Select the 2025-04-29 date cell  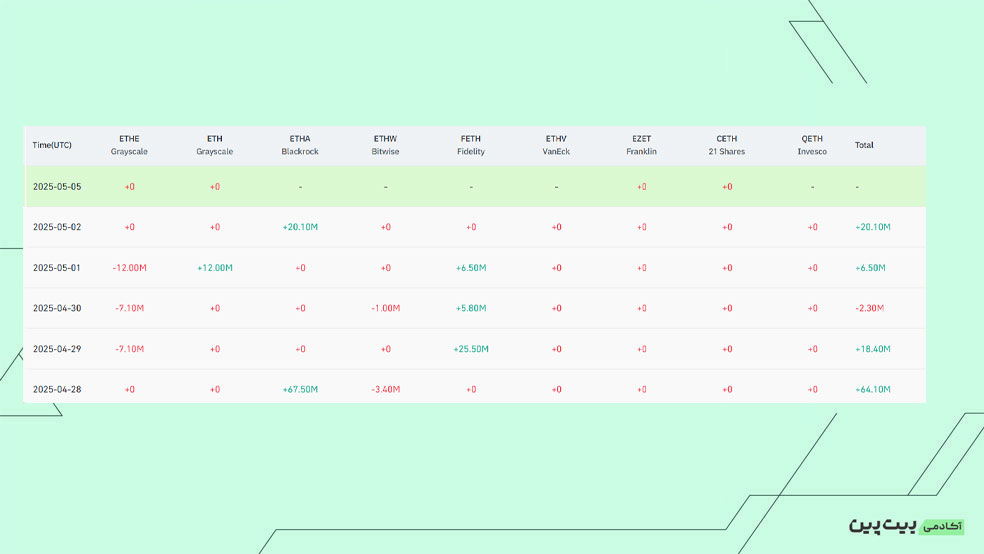(x=57, y=349)
